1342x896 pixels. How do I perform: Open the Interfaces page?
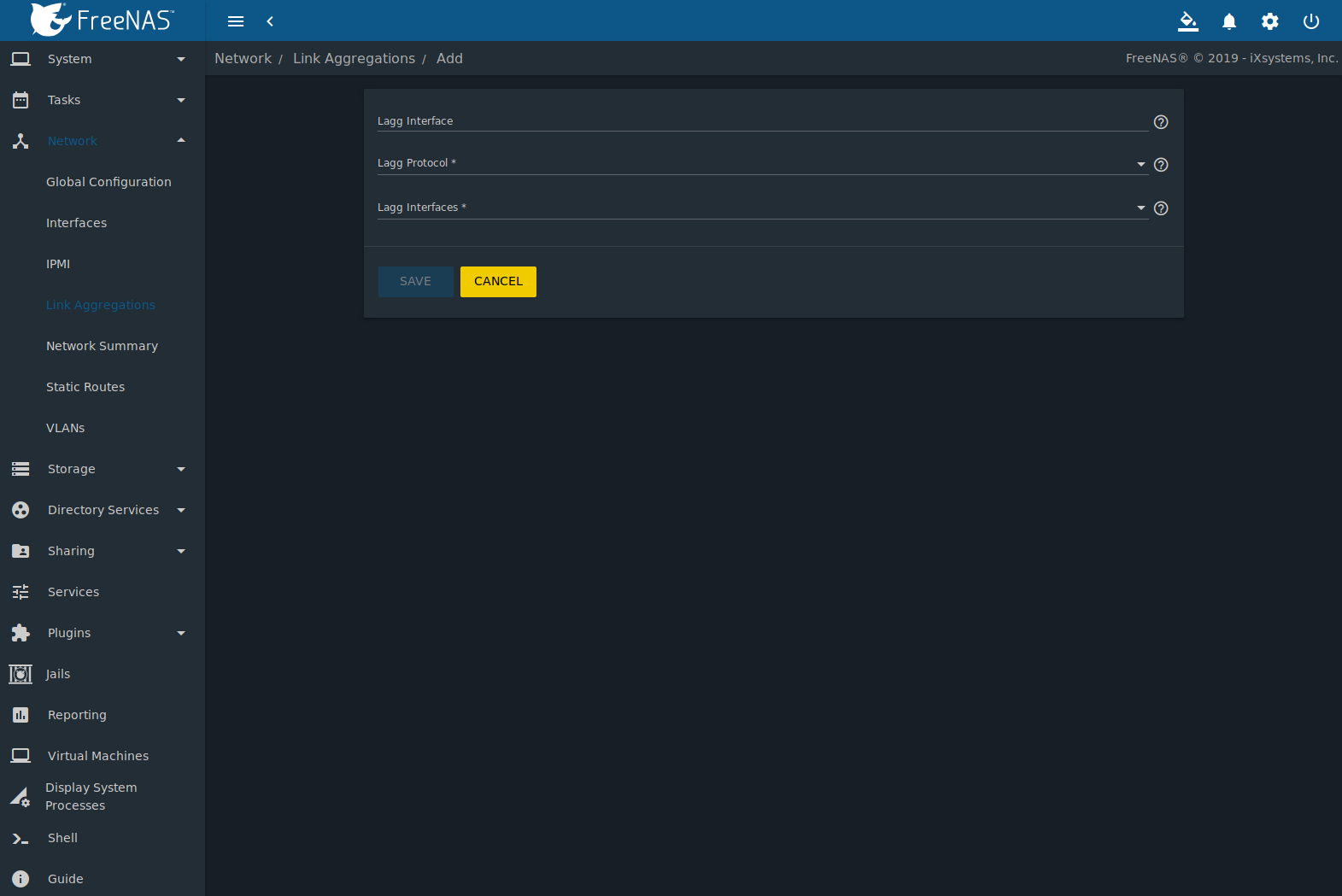[x=76, y=223]
